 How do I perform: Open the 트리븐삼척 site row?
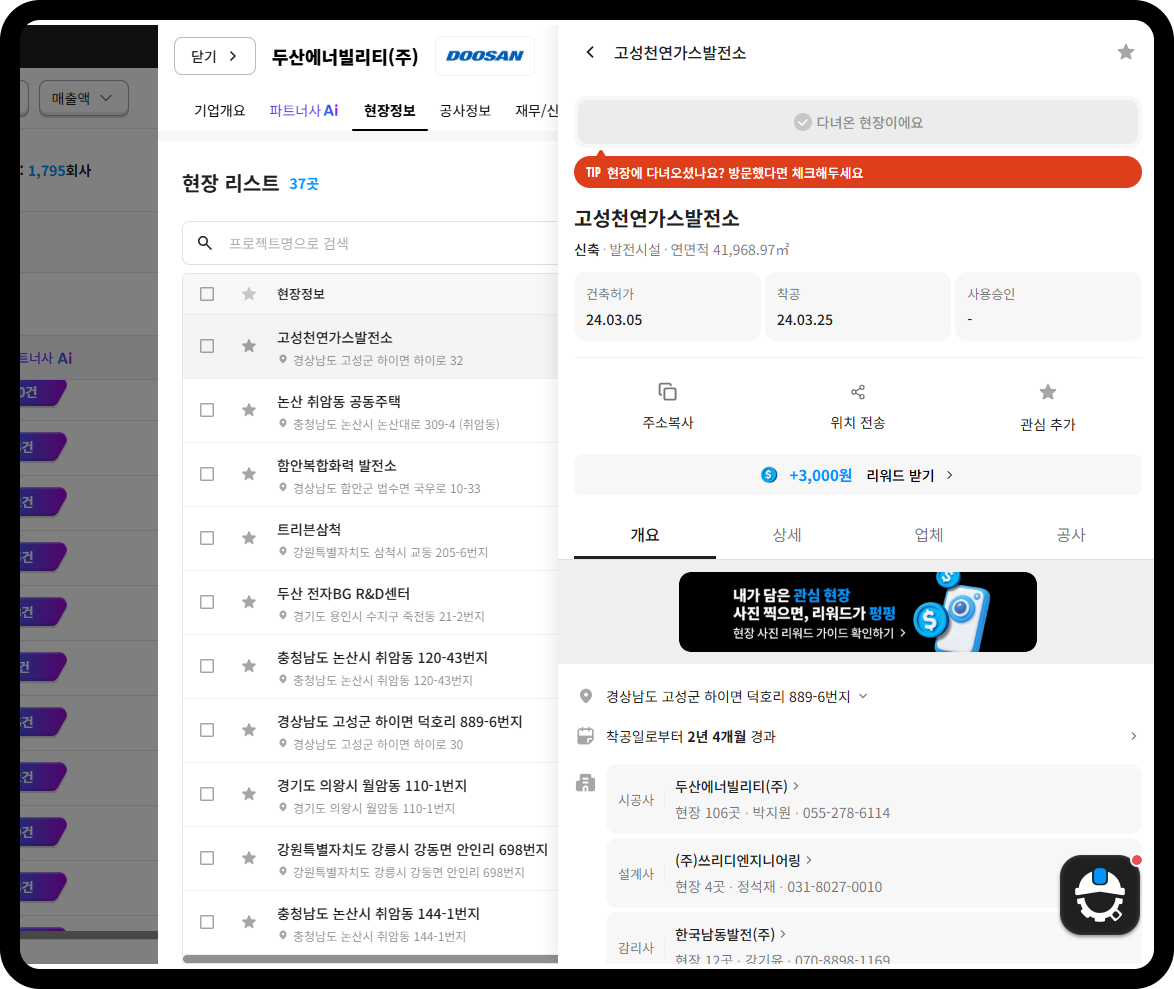pos(371,539)
